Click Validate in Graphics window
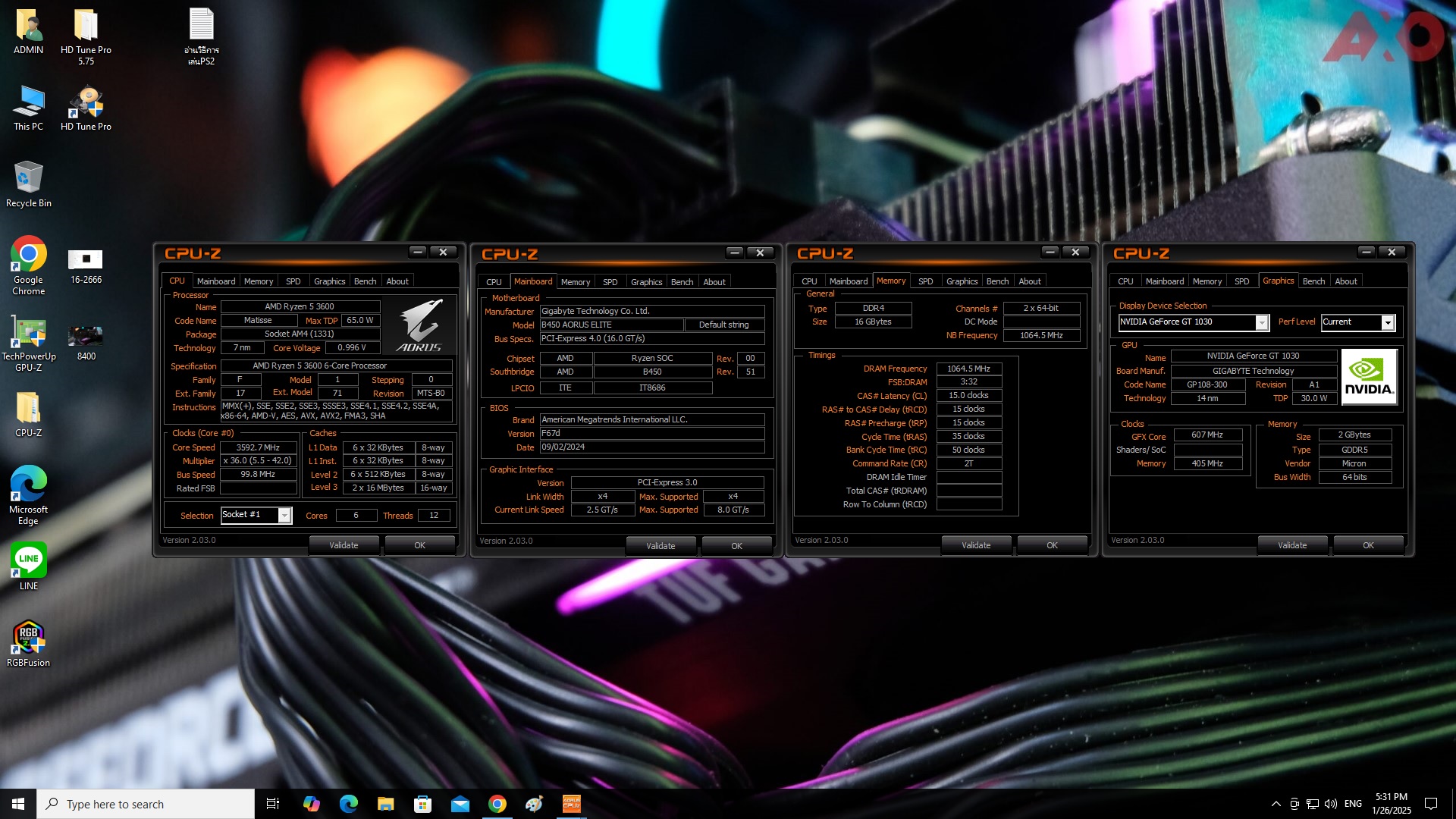Viewport: 1456px width, 819px height. tap(1292, 545)
